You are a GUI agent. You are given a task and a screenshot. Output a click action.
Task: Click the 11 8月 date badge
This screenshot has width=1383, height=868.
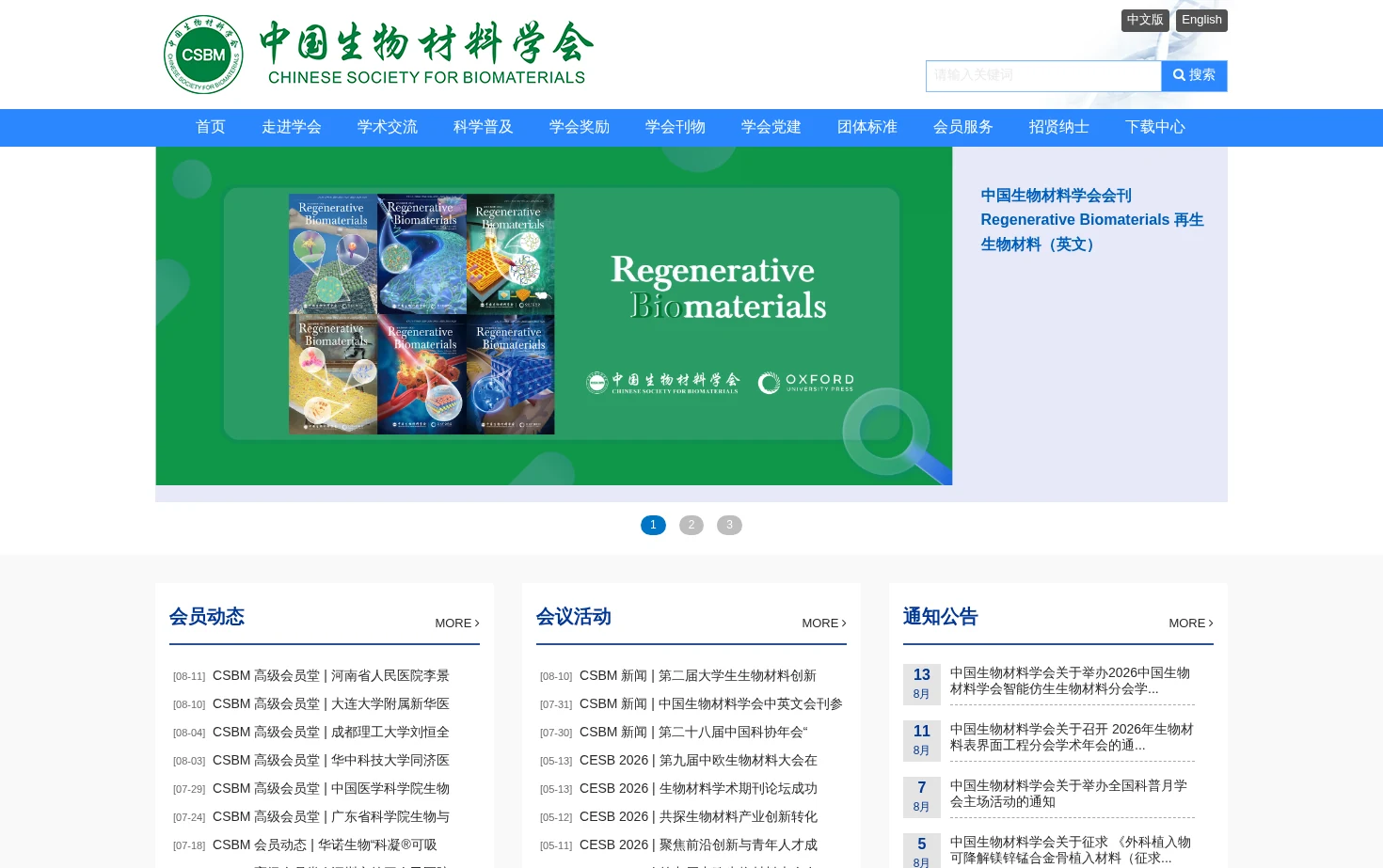pos(922,740)
